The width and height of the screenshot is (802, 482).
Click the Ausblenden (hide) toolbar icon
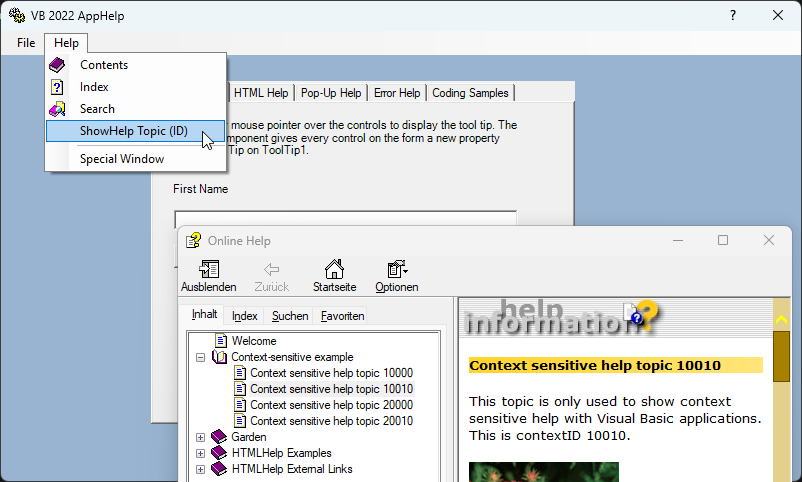(209, 270)
